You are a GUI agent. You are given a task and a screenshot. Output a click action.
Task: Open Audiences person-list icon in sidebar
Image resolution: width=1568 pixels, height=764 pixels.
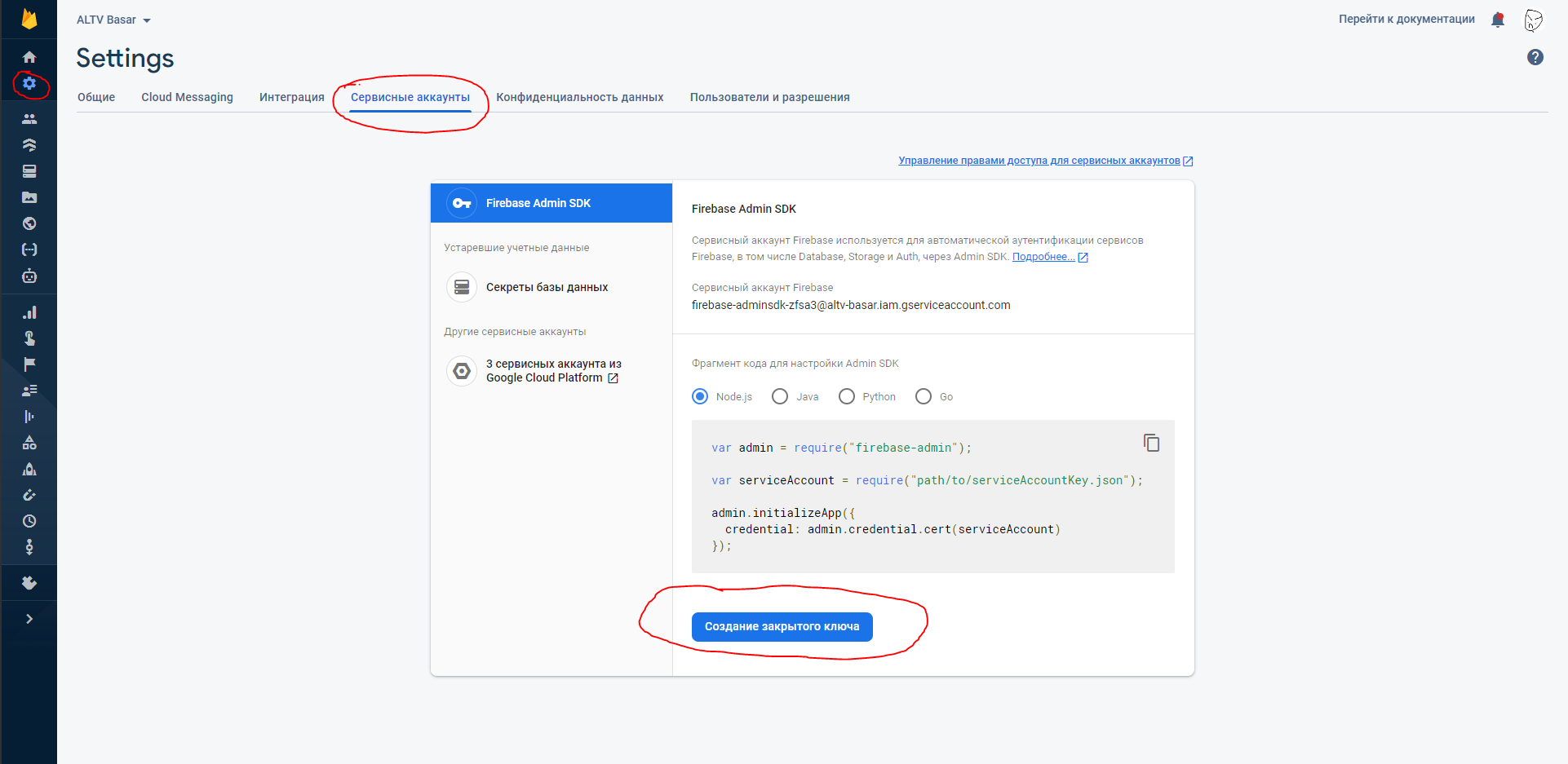point(29,391)
